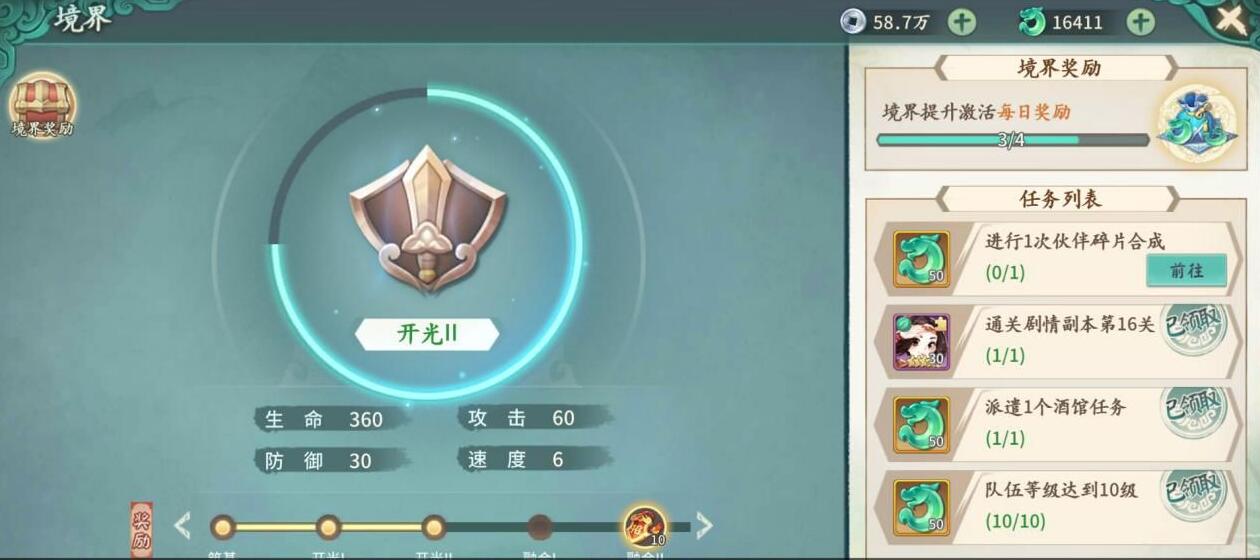Click the left arrow of realm timeline
1260x560 pixels.
pos(182,526)
